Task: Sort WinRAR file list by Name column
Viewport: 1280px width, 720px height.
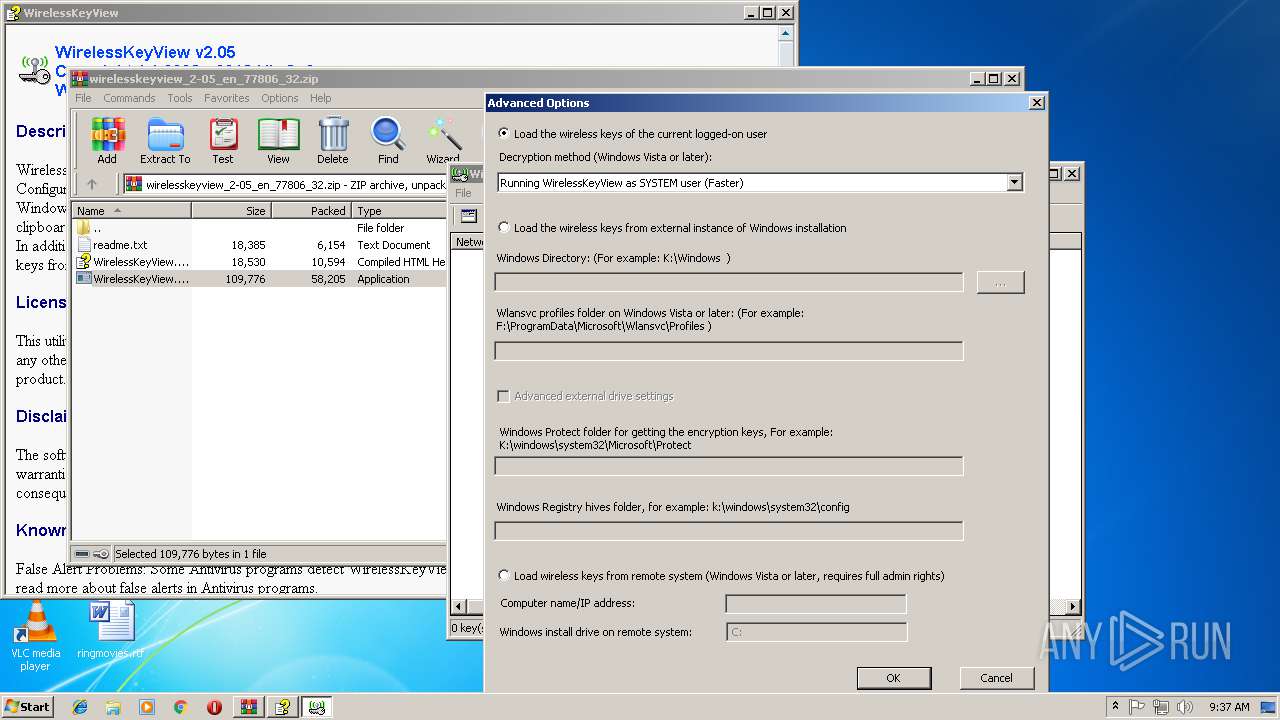Action: click(x=131, y=211)
